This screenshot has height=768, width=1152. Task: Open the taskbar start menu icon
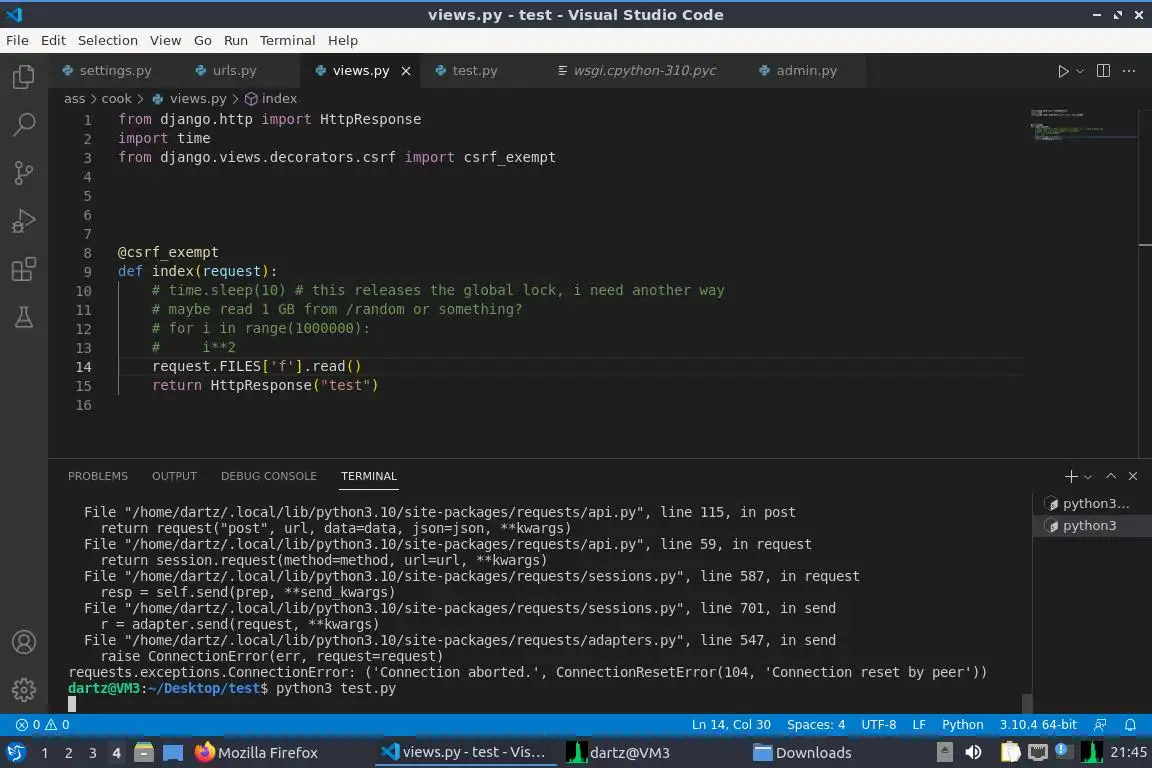[x=15, y=752]
